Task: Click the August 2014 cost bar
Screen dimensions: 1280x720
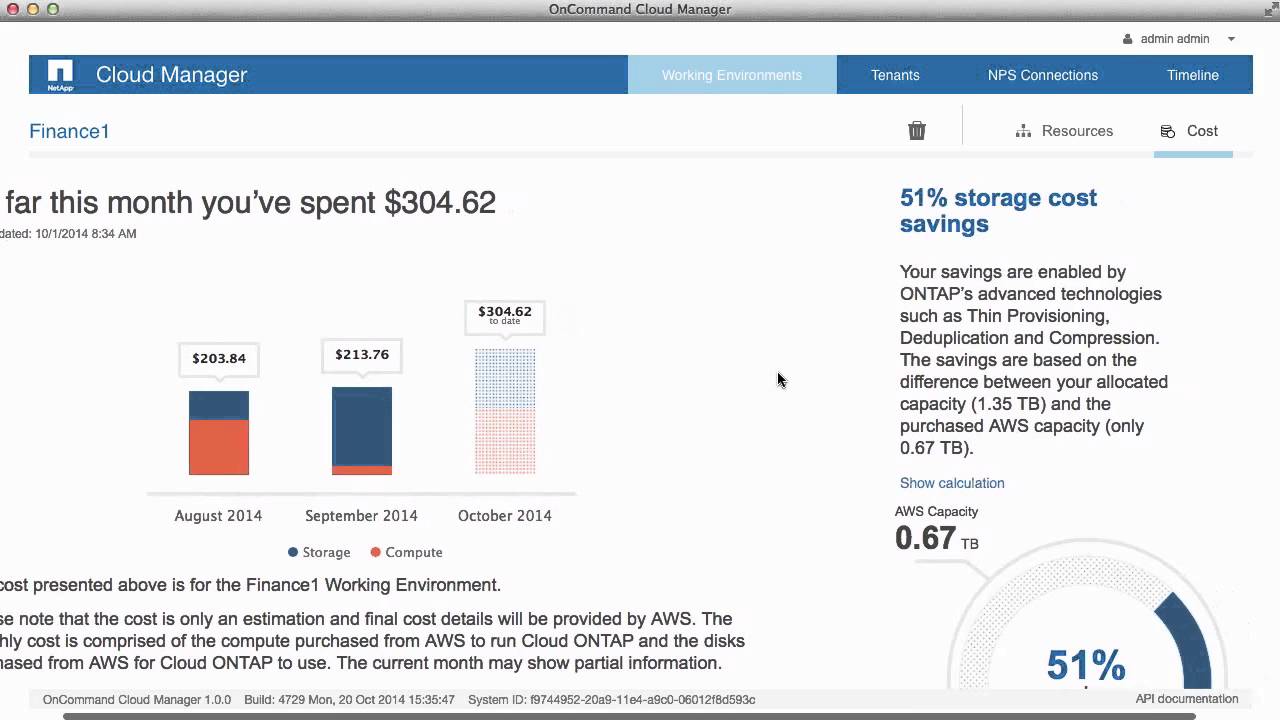Action: coord(219,433)
